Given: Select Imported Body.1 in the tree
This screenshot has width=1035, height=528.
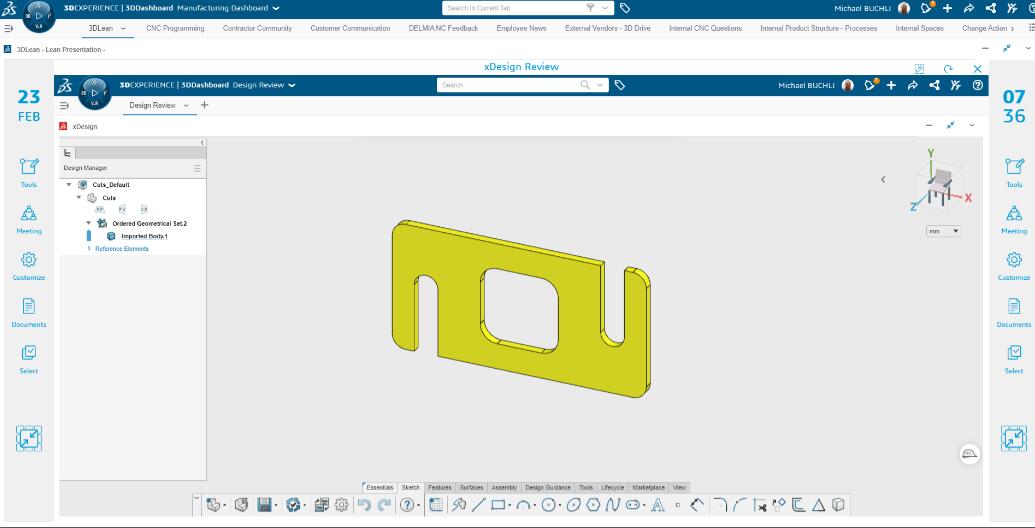Looking at the screenshot, I should pyautogui.click(x=144, y=236).
